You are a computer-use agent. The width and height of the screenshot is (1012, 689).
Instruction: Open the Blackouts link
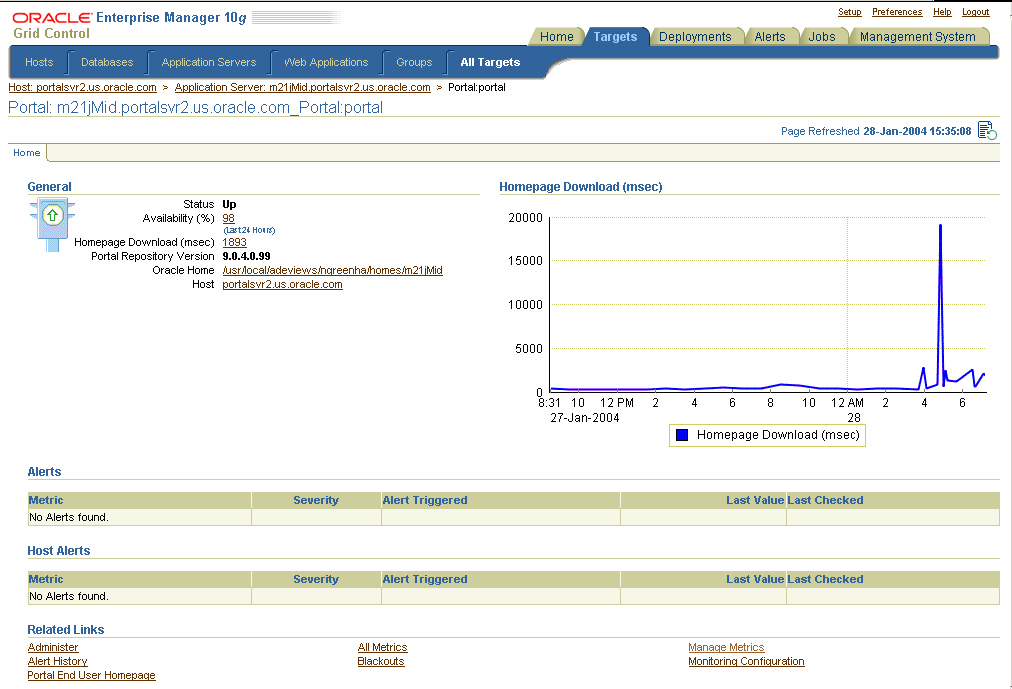[381, 661]
